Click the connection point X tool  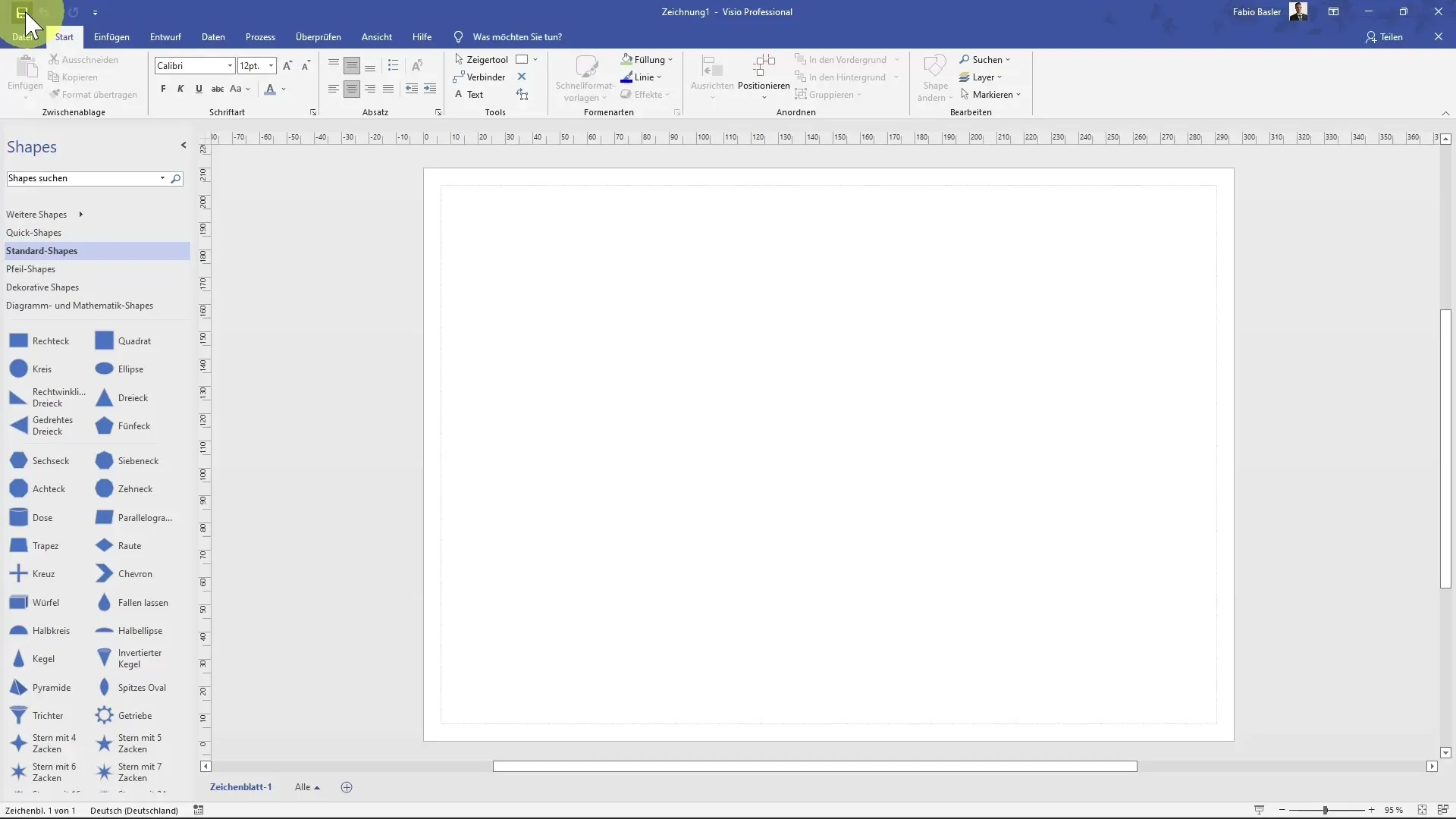coord(522,77)
